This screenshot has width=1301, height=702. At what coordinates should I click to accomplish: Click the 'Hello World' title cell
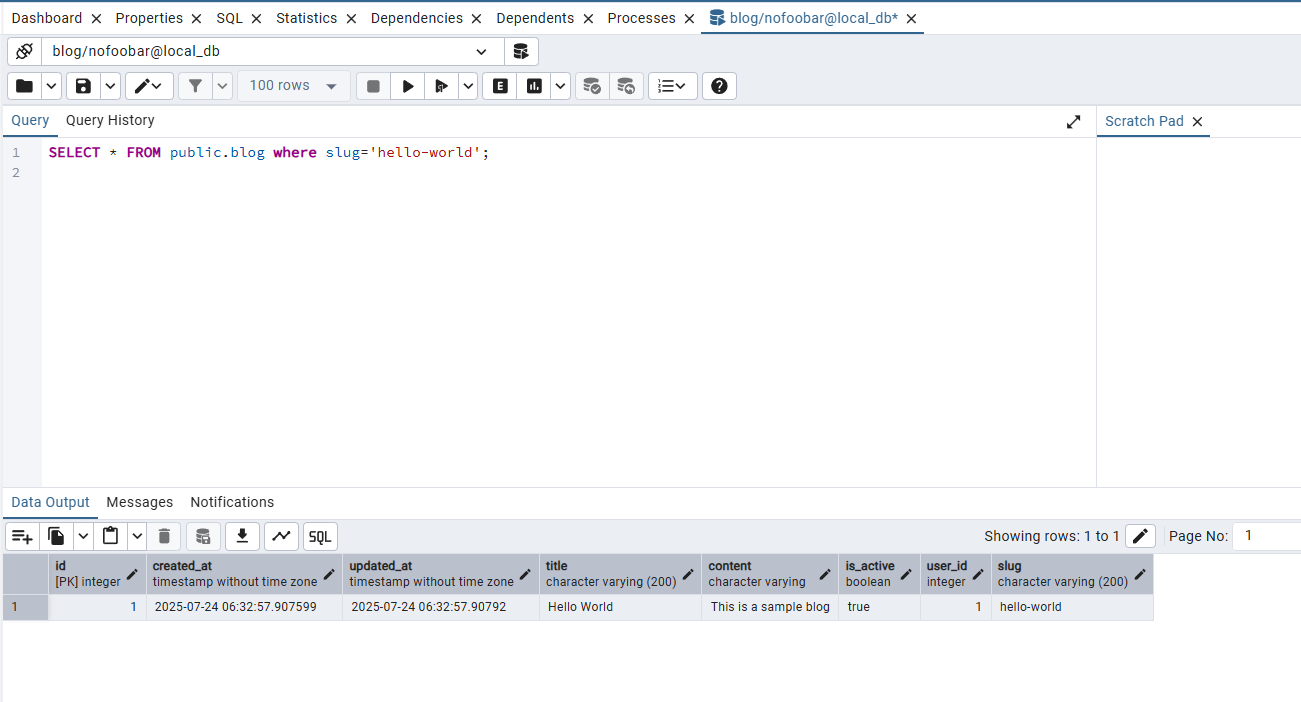click(620, 607)
